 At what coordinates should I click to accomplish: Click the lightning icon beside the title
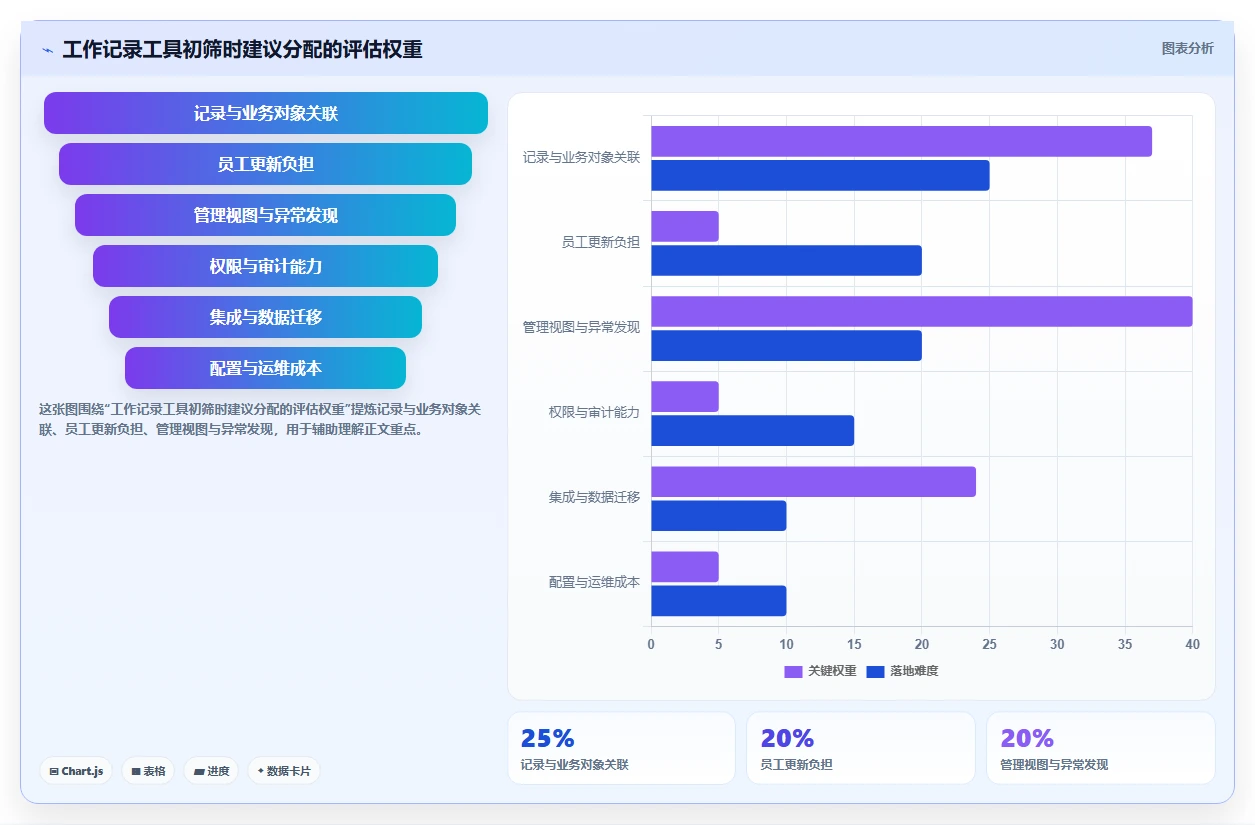(47, 50)
